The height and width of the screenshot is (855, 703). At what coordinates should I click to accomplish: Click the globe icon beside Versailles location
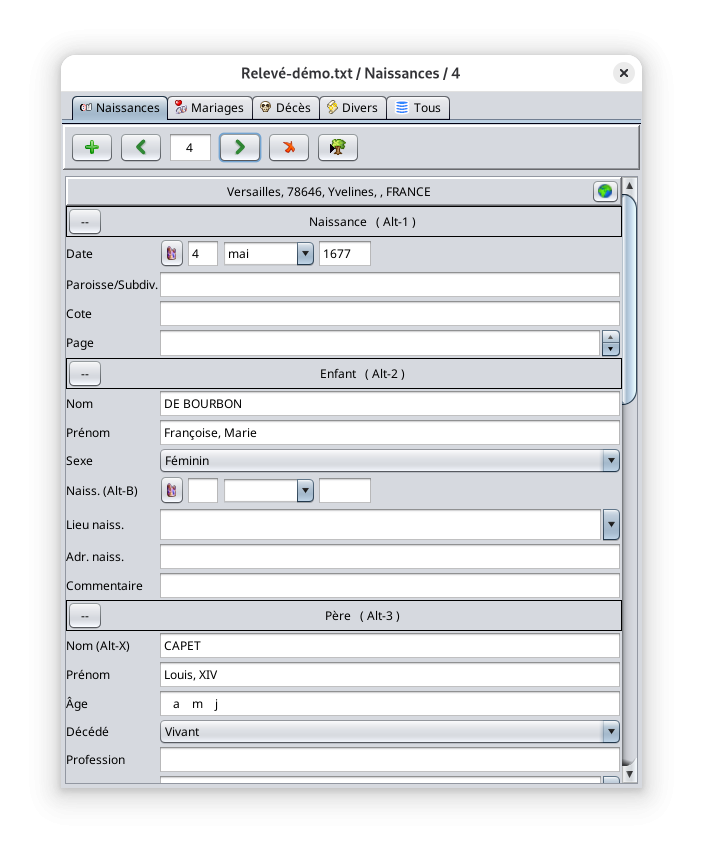[x=605, y=191]
